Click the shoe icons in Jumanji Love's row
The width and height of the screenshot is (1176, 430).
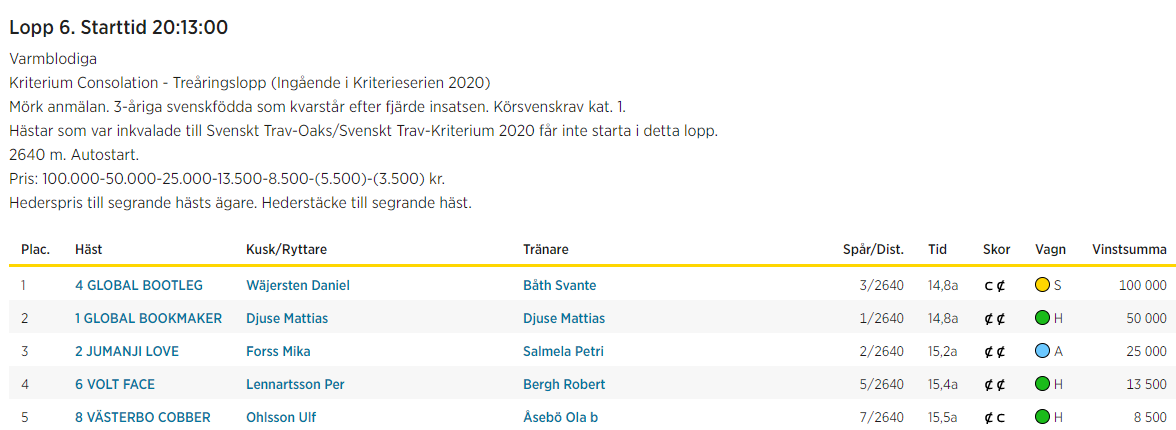point(994,351)
